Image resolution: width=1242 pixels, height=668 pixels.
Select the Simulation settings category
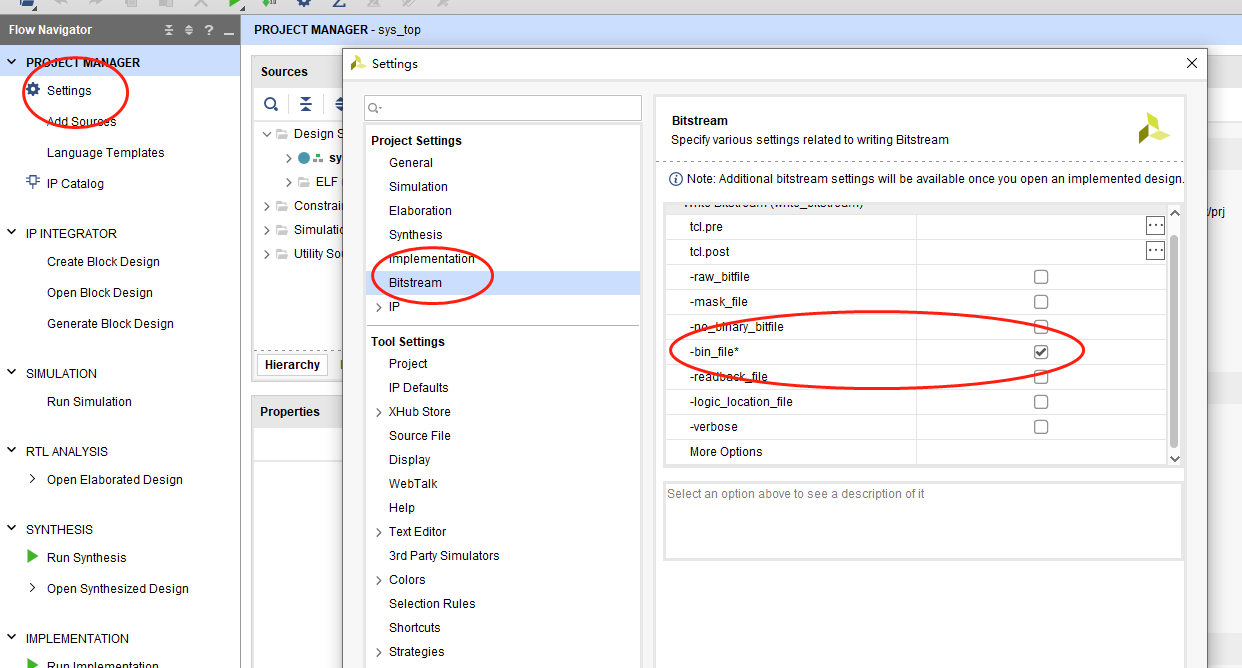click(418, 187)
